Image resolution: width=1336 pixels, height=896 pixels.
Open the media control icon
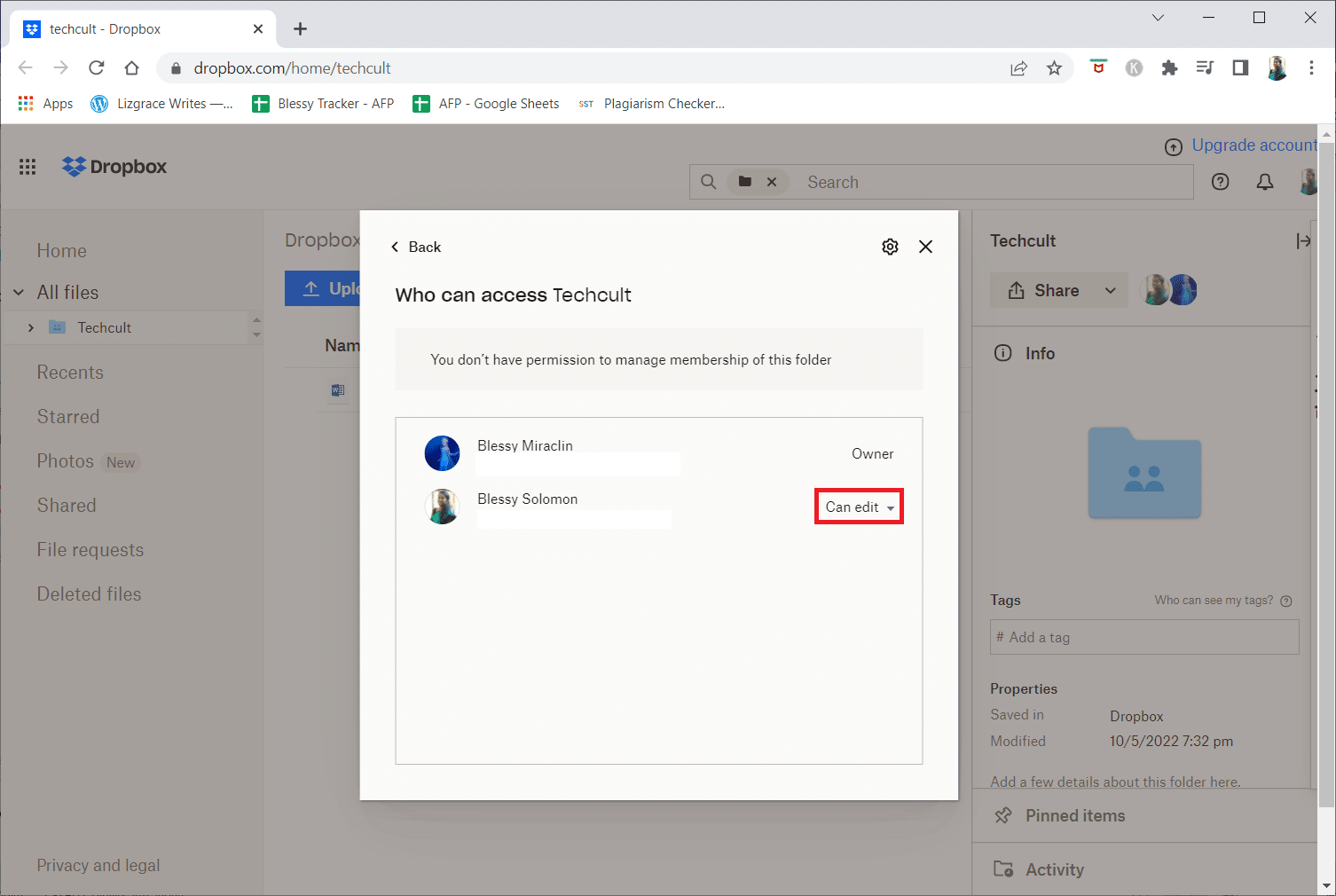tap(1205, 67)
